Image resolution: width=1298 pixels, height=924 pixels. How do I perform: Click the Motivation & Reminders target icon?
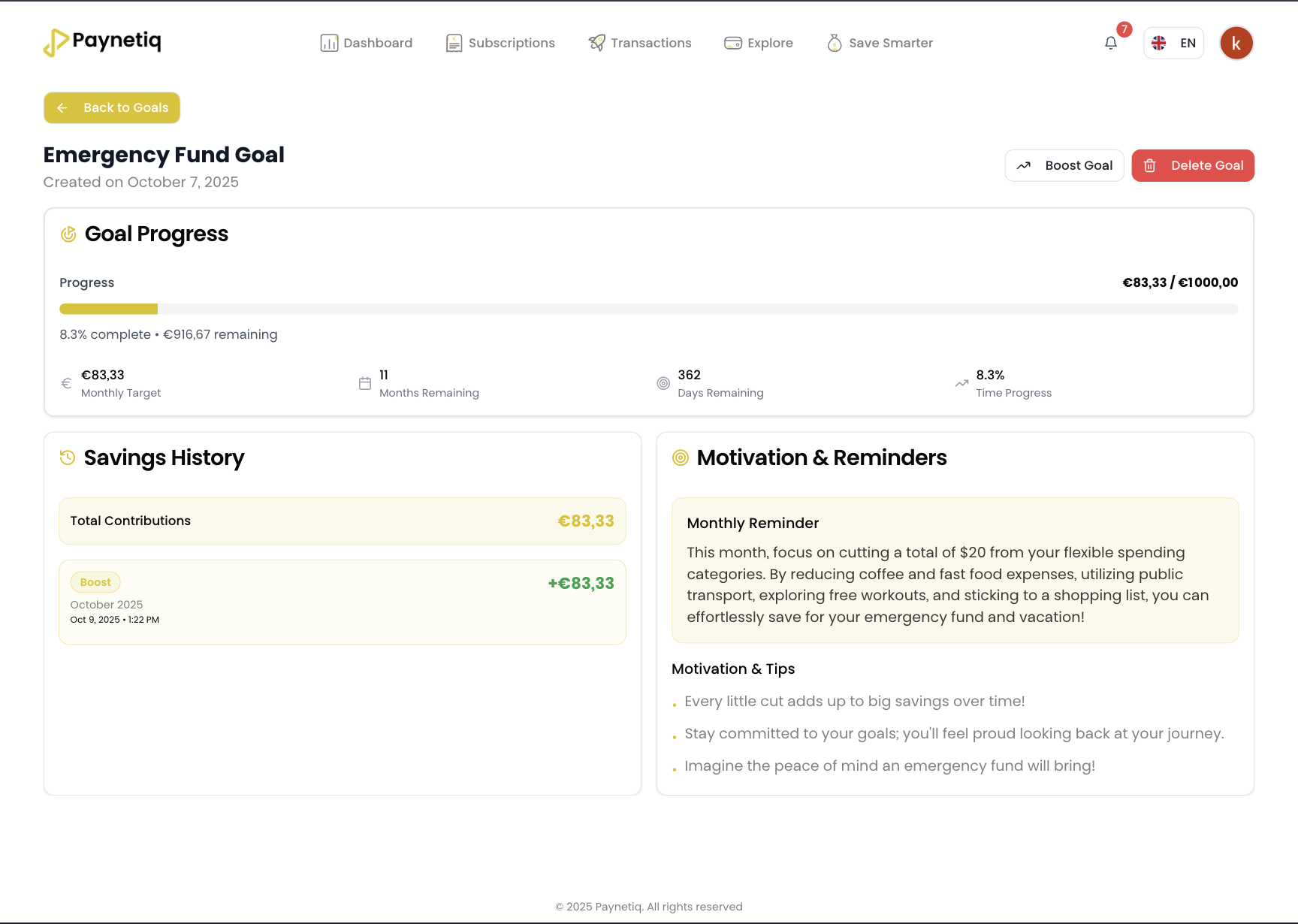coord(681,457)
